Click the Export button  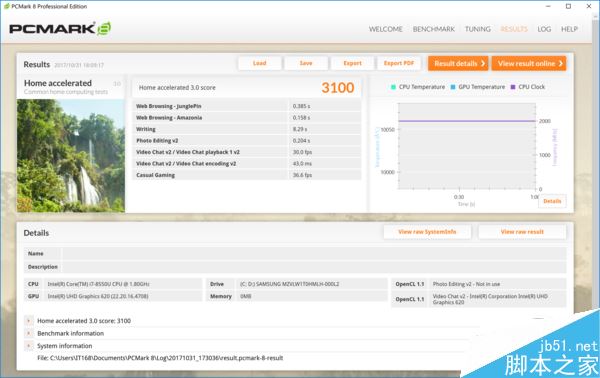(x=352, y=63)
